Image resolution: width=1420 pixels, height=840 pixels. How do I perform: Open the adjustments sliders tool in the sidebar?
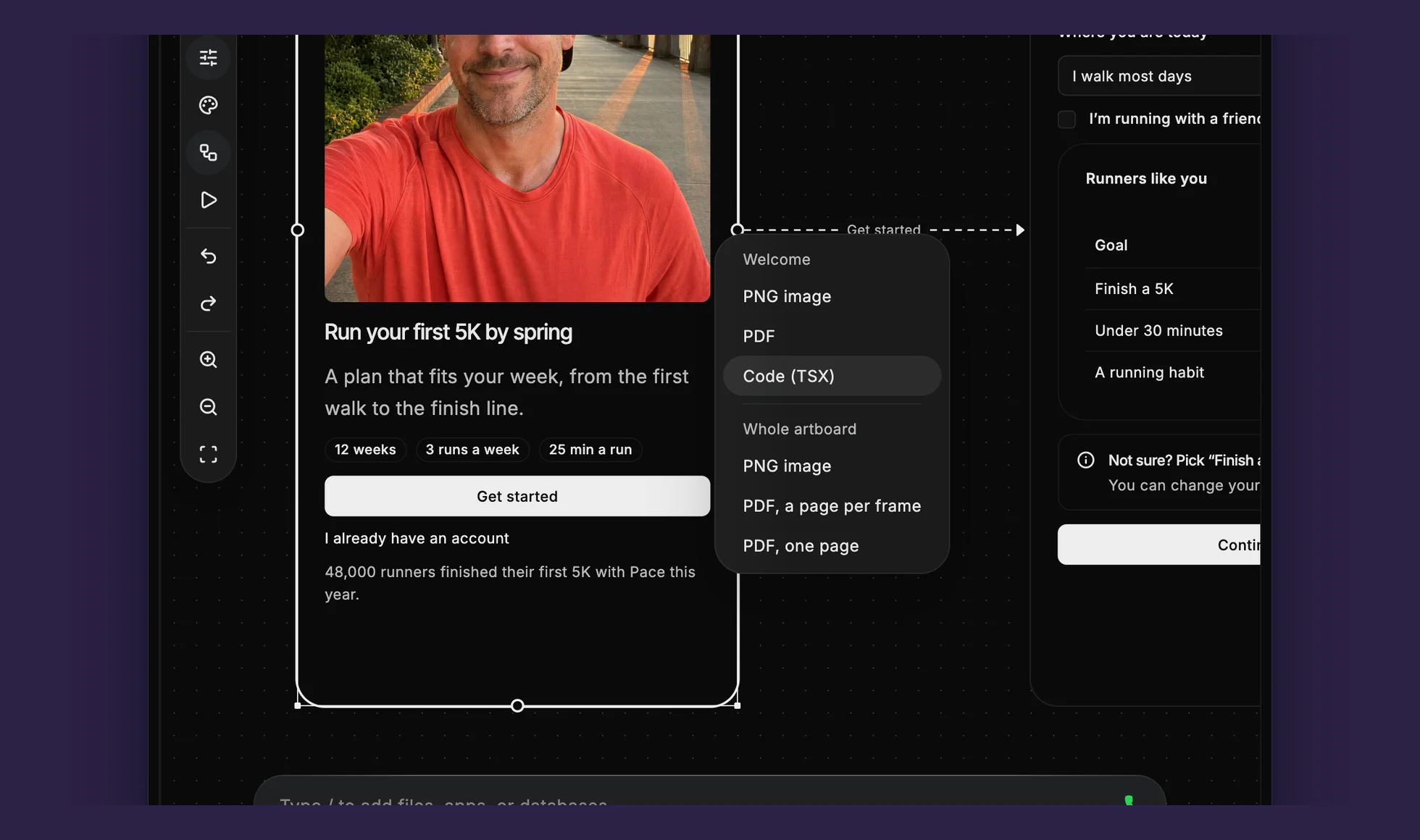(208, 57)
